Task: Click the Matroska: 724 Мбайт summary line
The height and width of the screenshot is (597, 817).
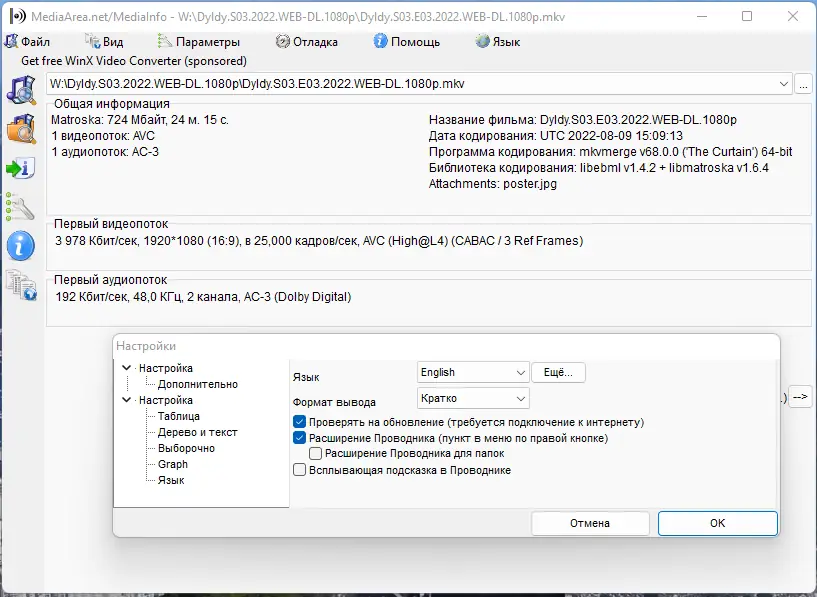Action: point(140,120)
